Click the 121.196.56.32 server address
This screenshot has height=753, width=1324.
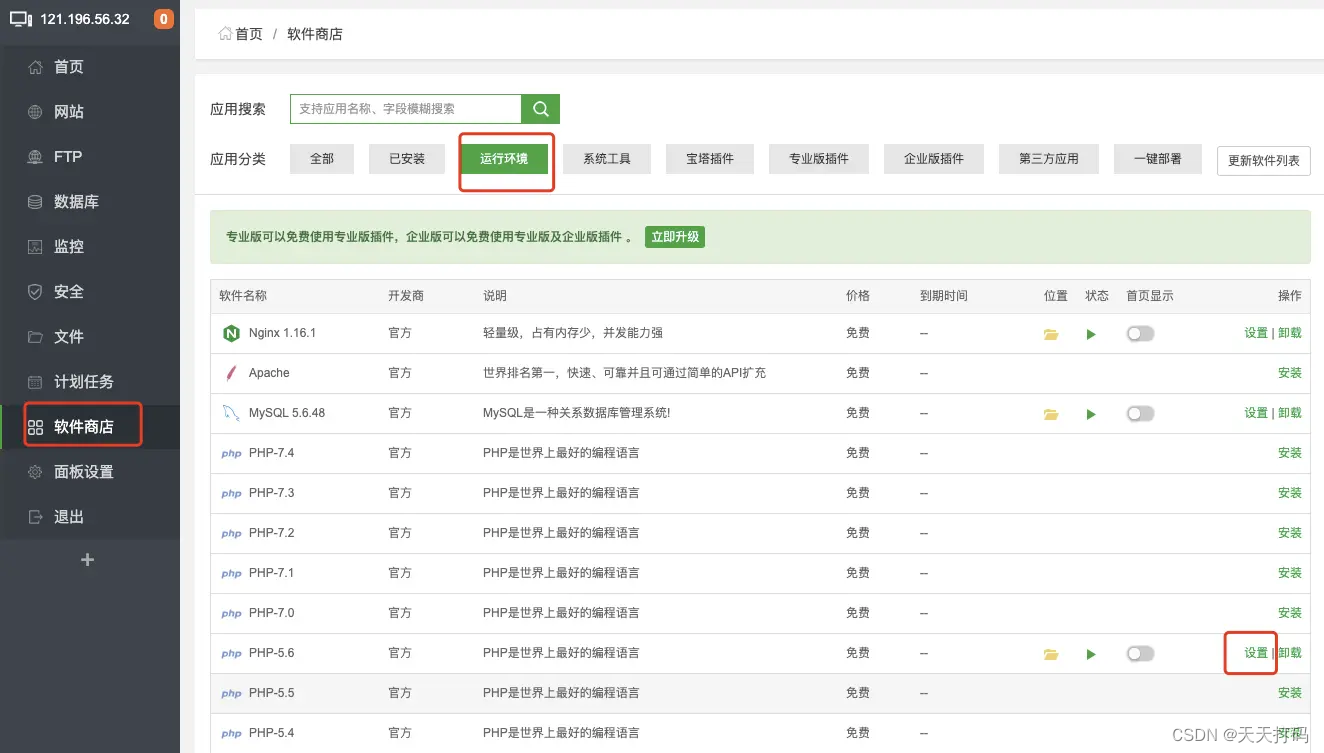pos(85,19)
